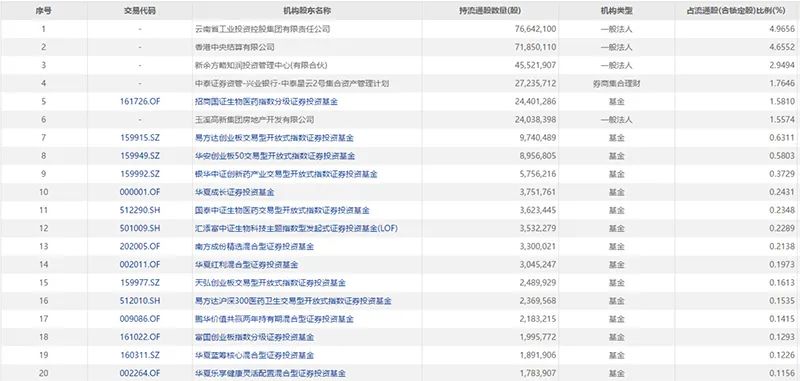Open 易方达沪深300医药卫生交易型开放式指数证券投资基金 link

pos(294,301)
